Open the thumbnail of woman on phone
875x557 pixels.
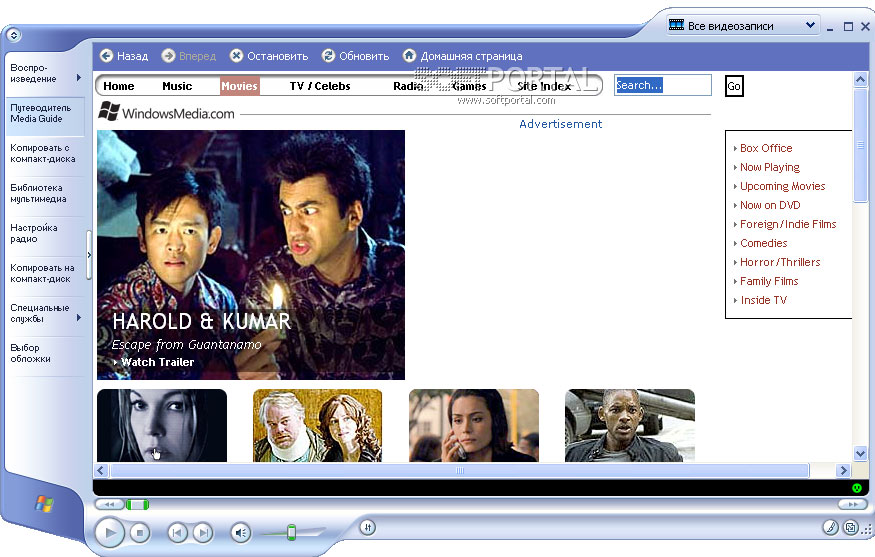coord(474,425)
